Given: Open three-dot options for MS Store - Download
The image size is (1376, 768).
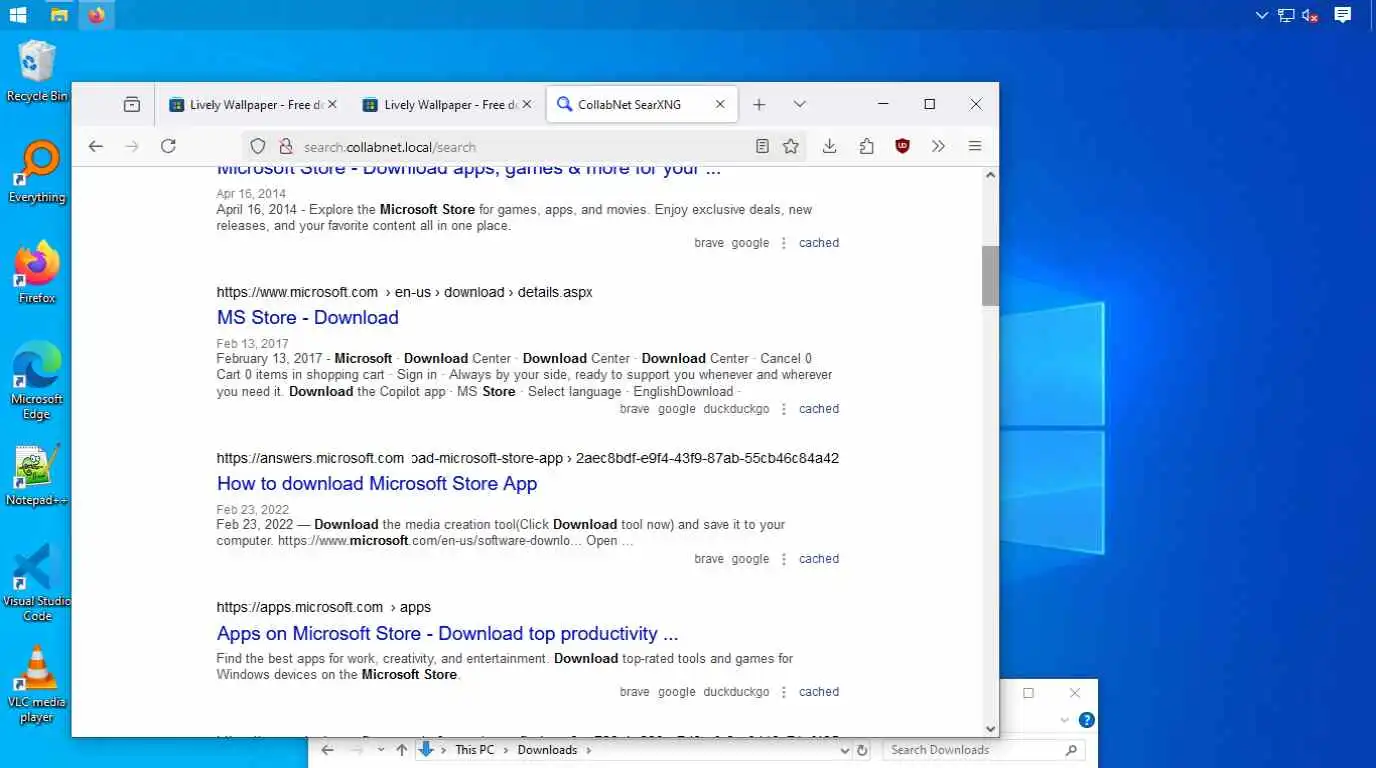Looking at the screenshot, I should click(x=784, y=409).
